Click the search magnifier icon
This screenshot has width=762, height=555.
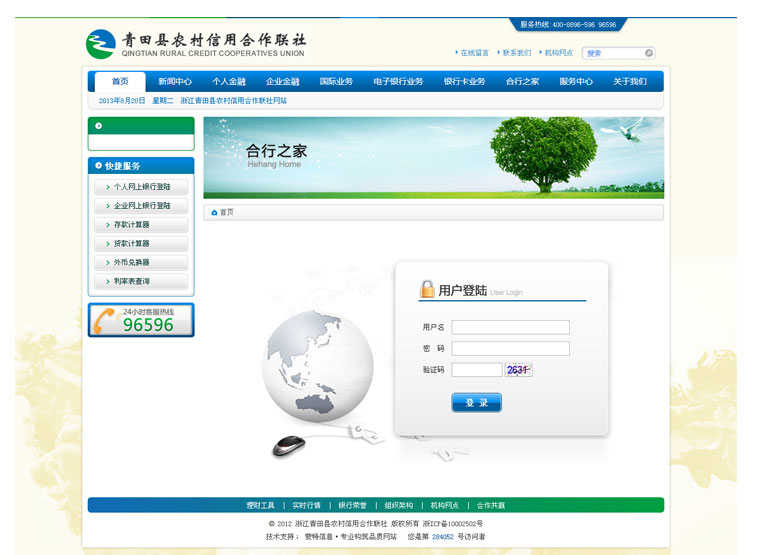(x=649, y=53)
